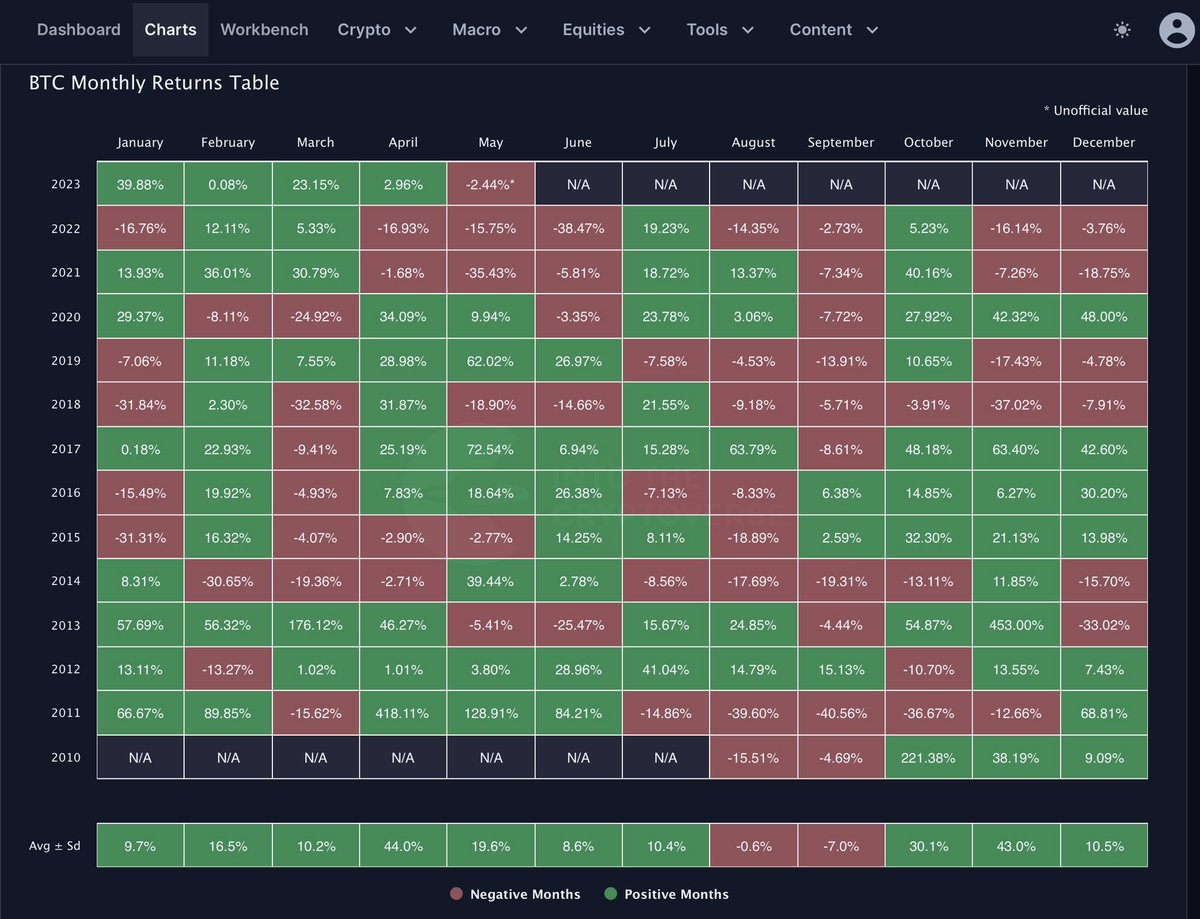
Task: Select the Crypto navigation chevron icon
Action: tap(409, 31)
